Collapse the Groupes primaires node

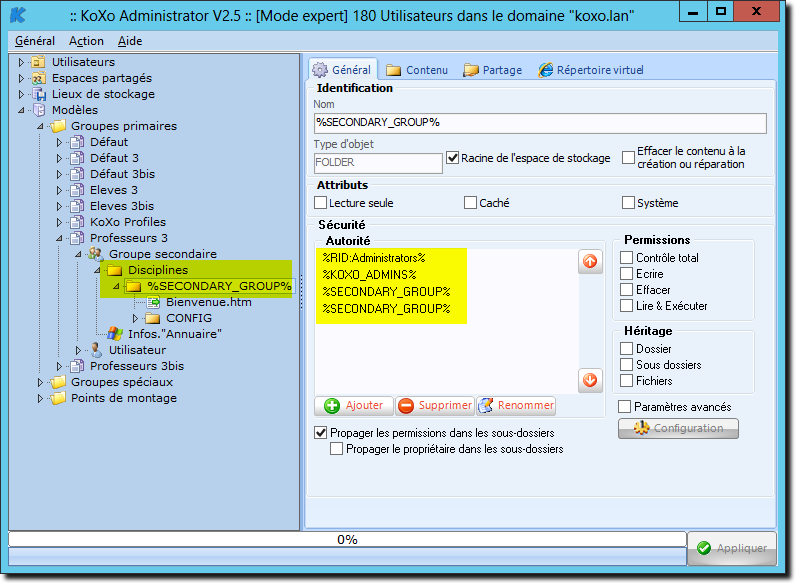pyautogui.click(x=40, y=126)
